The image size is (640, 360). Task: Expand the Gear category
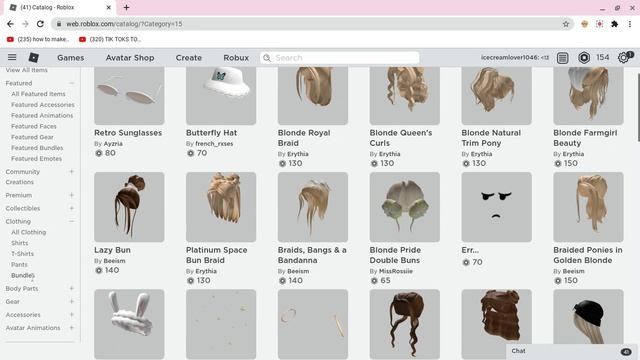[71, 301]
